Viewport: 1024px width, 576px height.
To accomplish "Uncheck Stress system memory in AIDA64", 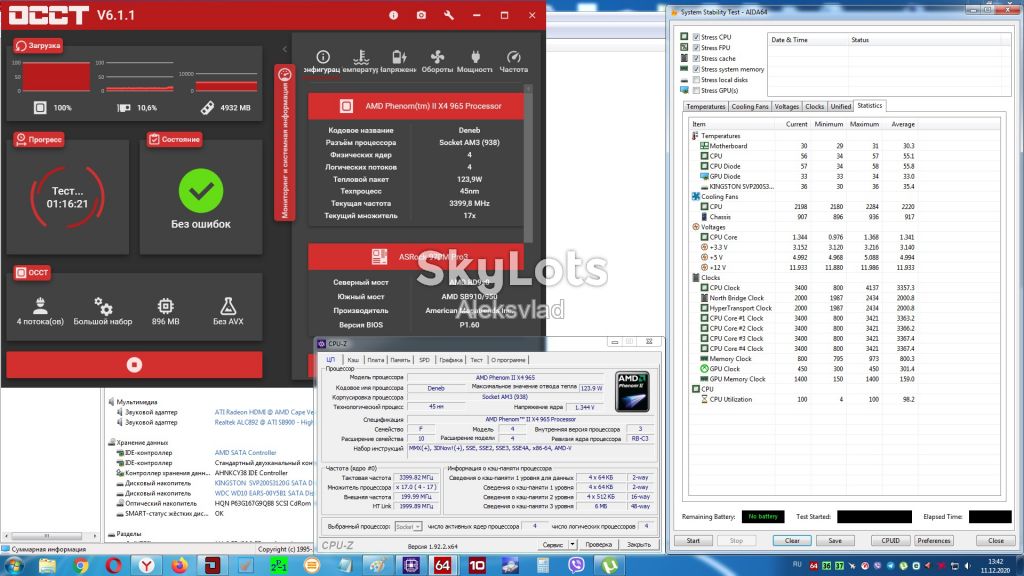I will click(696, 69).
